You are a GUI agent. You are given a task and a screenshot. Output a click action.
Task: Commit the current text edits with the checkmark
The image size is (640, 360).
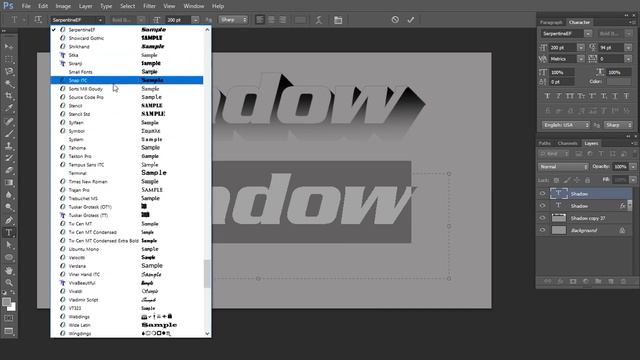tap(411, 20)
